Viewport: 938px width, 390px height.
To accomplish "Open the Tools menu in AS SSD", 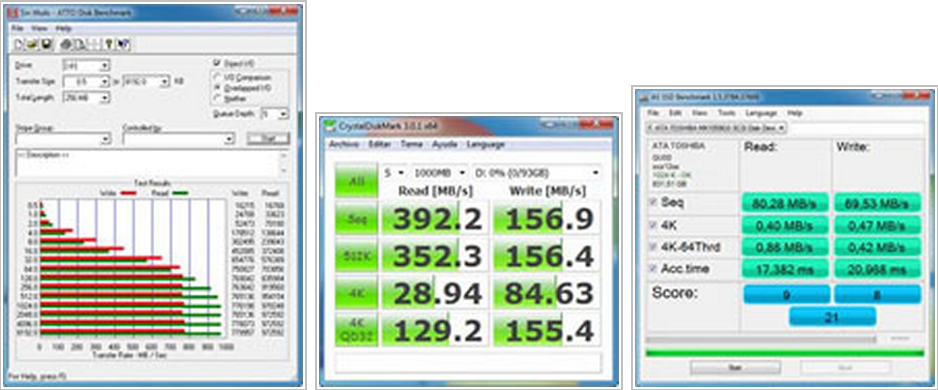I will tap(727, 113).
